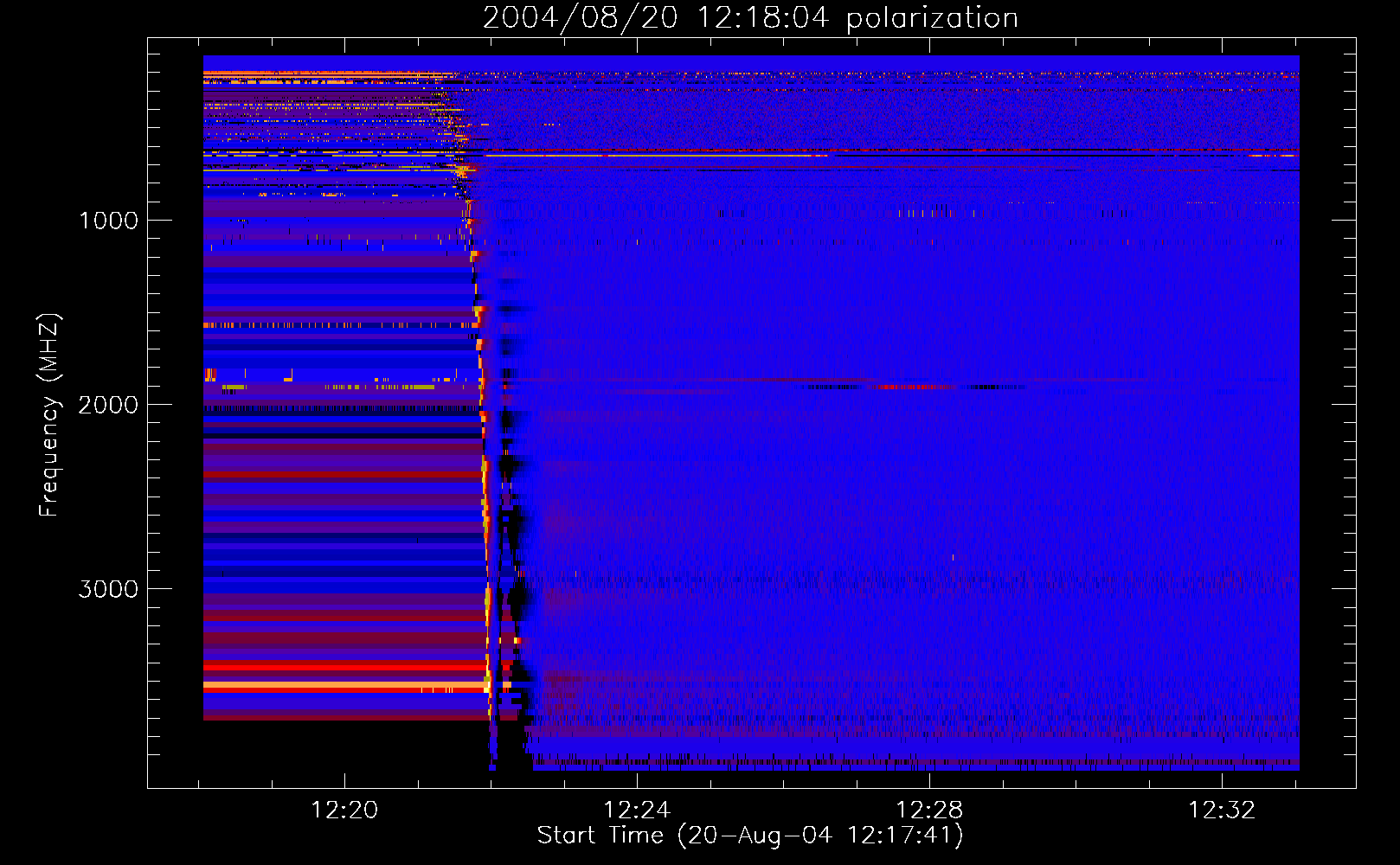Click the 12:24 time tick label

(637, 811)
